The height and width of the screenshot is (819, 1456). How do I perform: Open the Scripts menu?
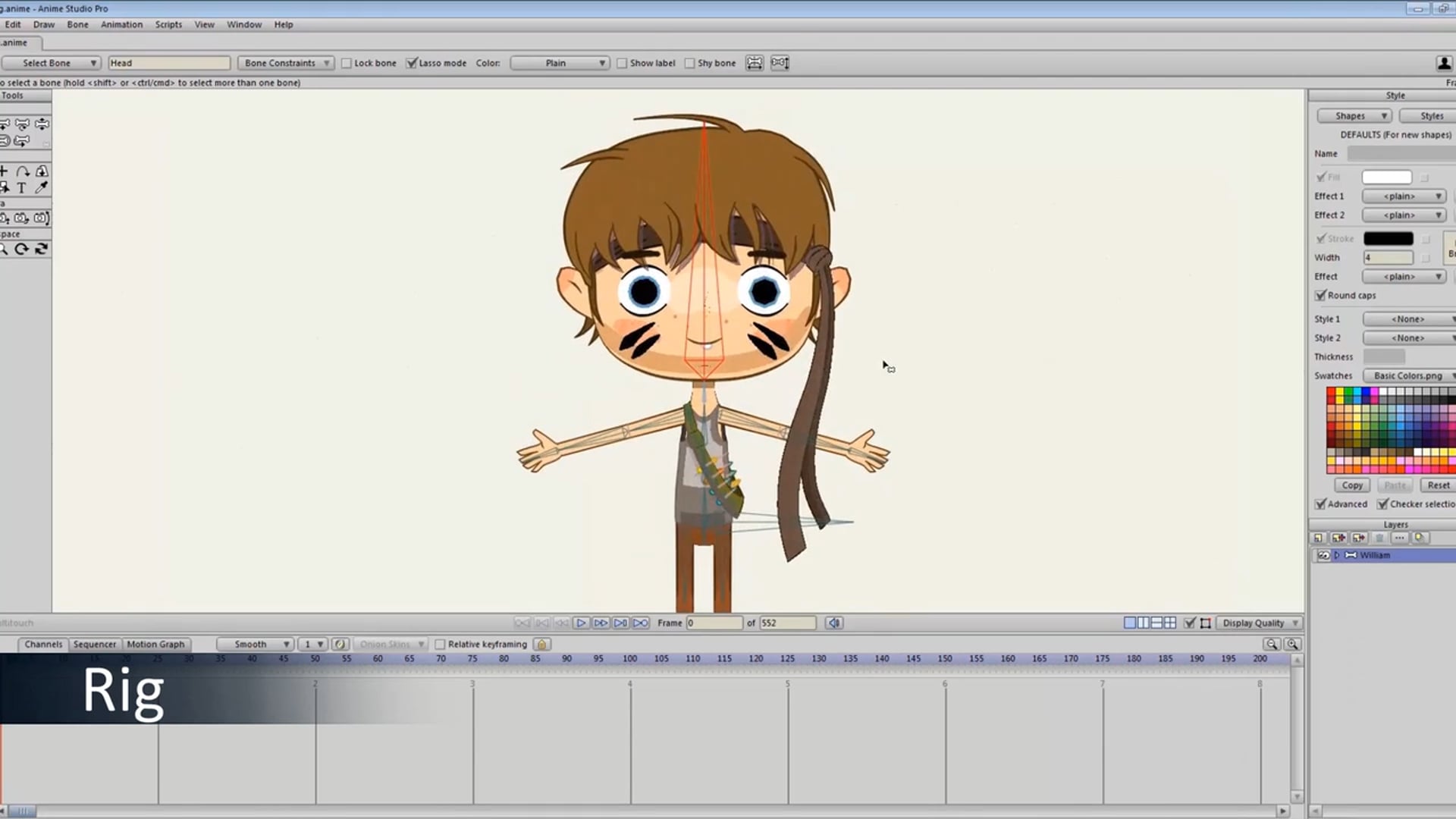(x=168, y=24)
